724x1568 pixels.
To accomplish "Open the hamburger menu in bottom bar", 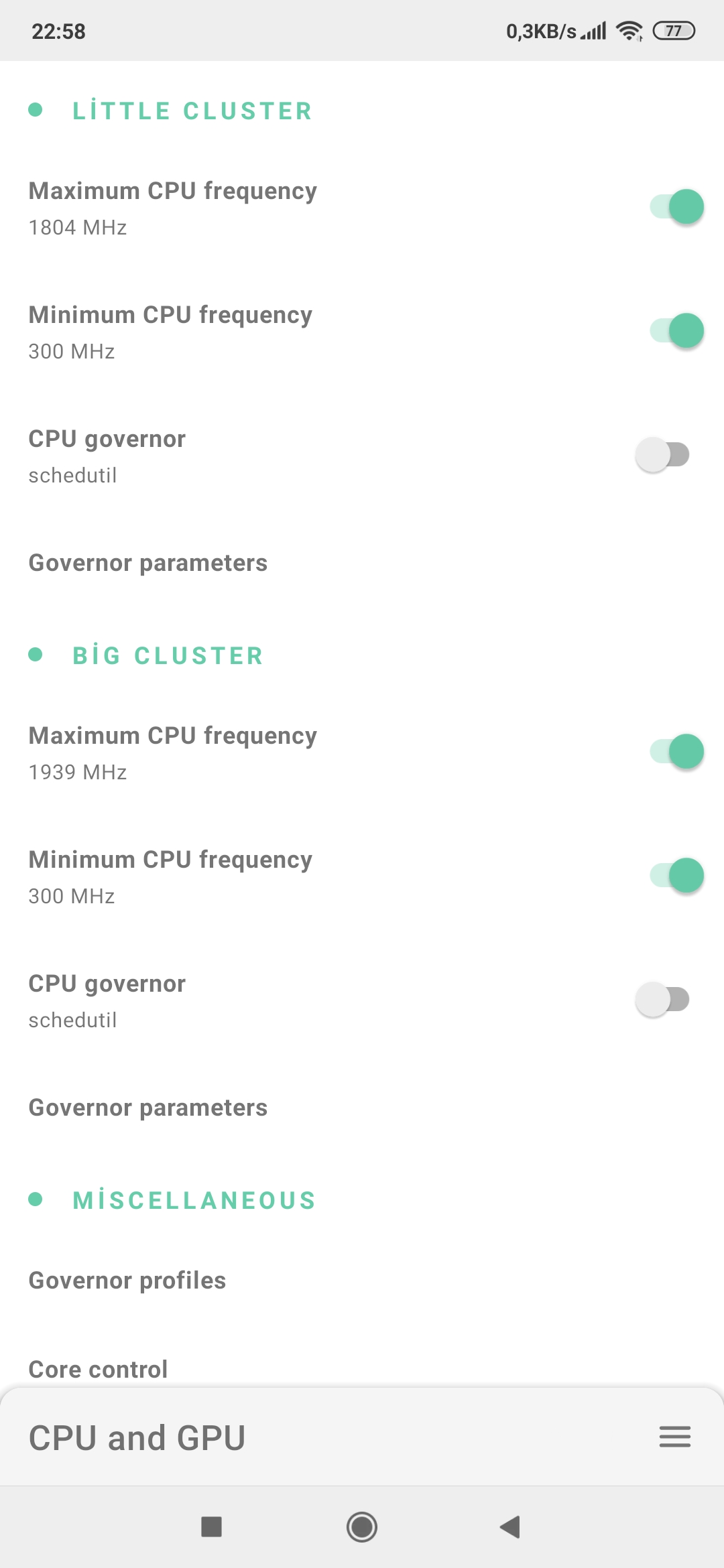I will [x=674, y=1437].
